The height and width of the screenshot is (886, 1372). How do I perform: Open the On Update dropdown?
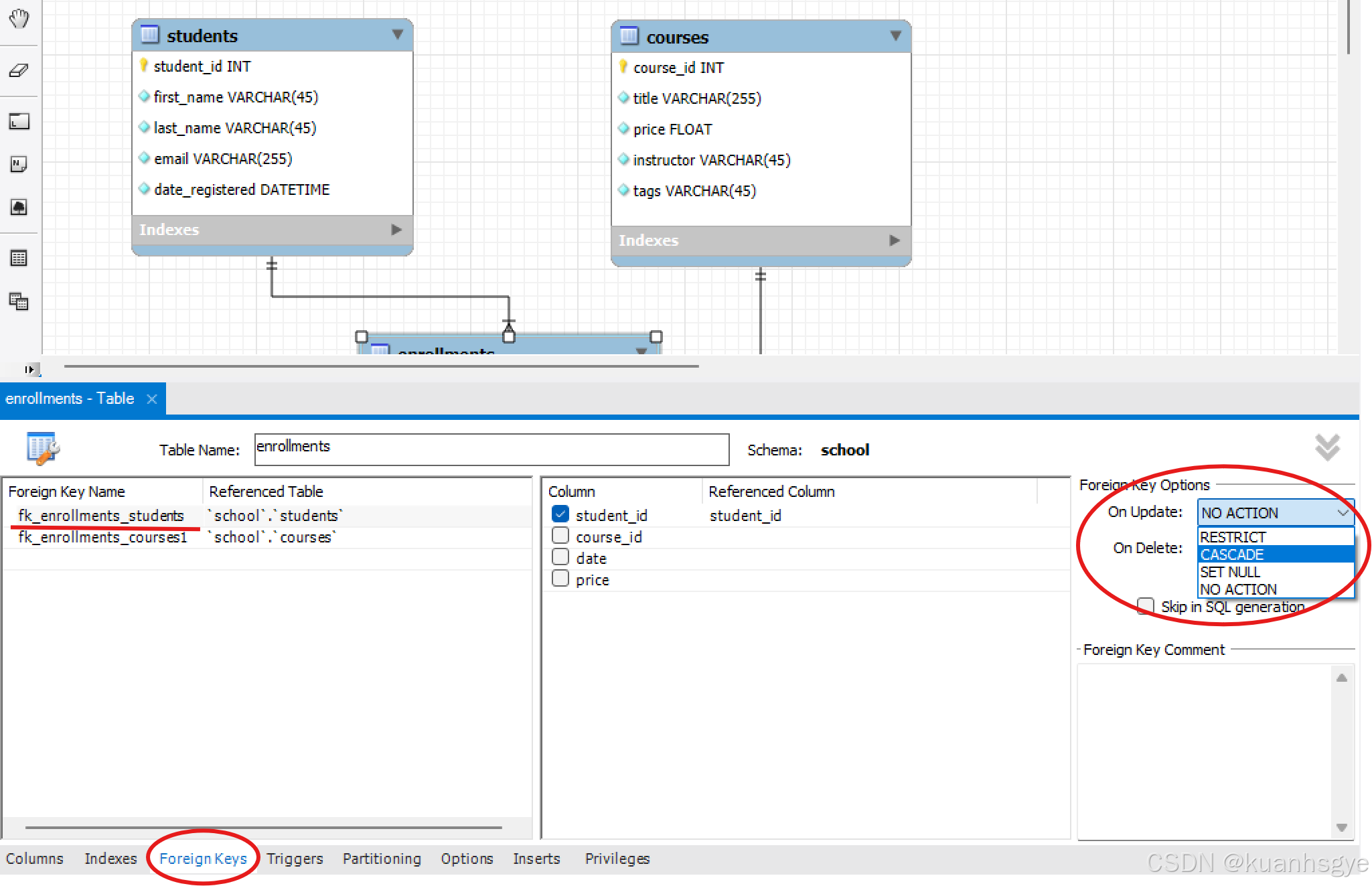[1275, 513]
